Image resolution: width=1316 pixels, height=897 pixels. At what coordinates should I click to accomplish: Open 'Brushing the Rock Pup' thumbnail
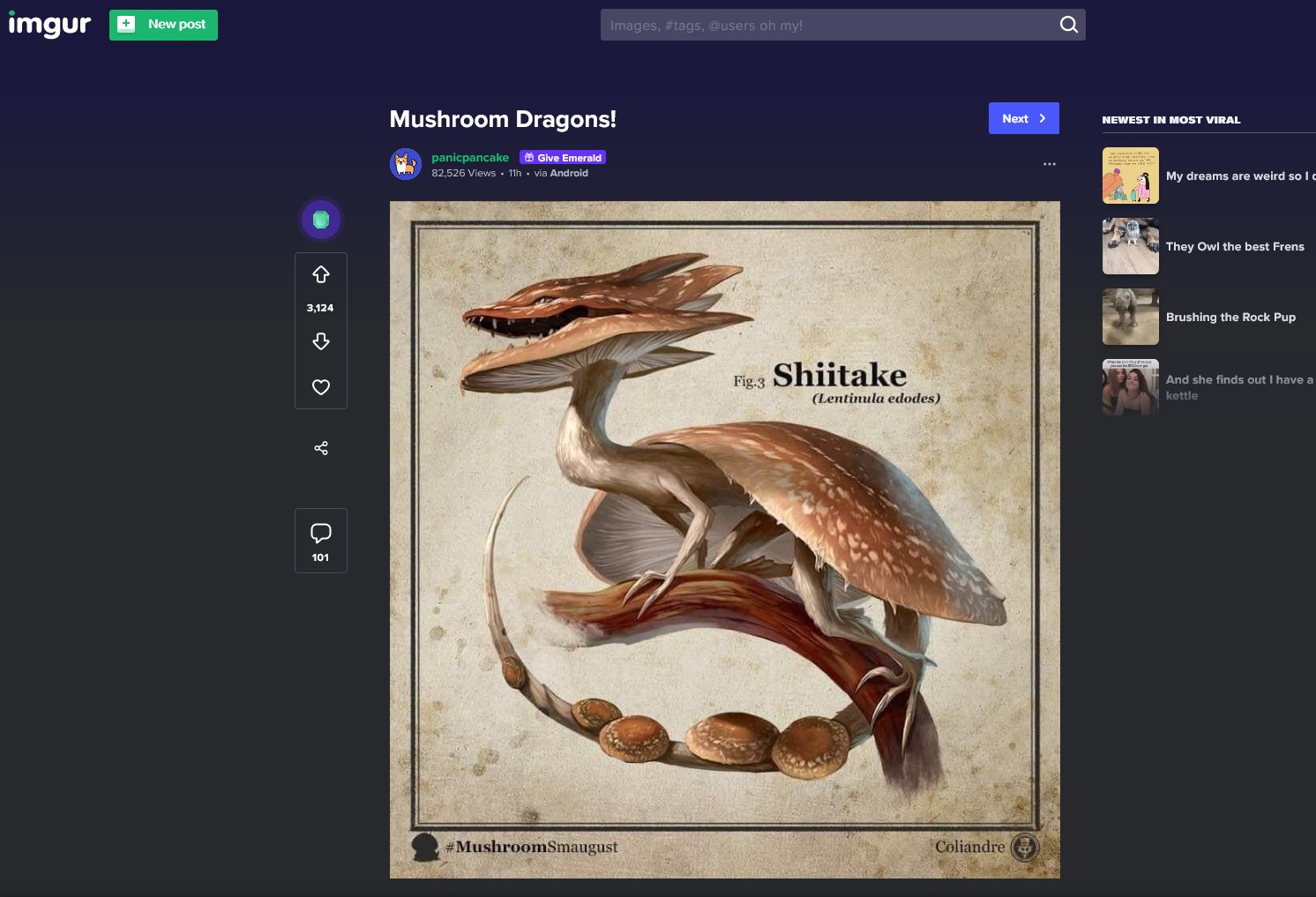pos(1131,317)
